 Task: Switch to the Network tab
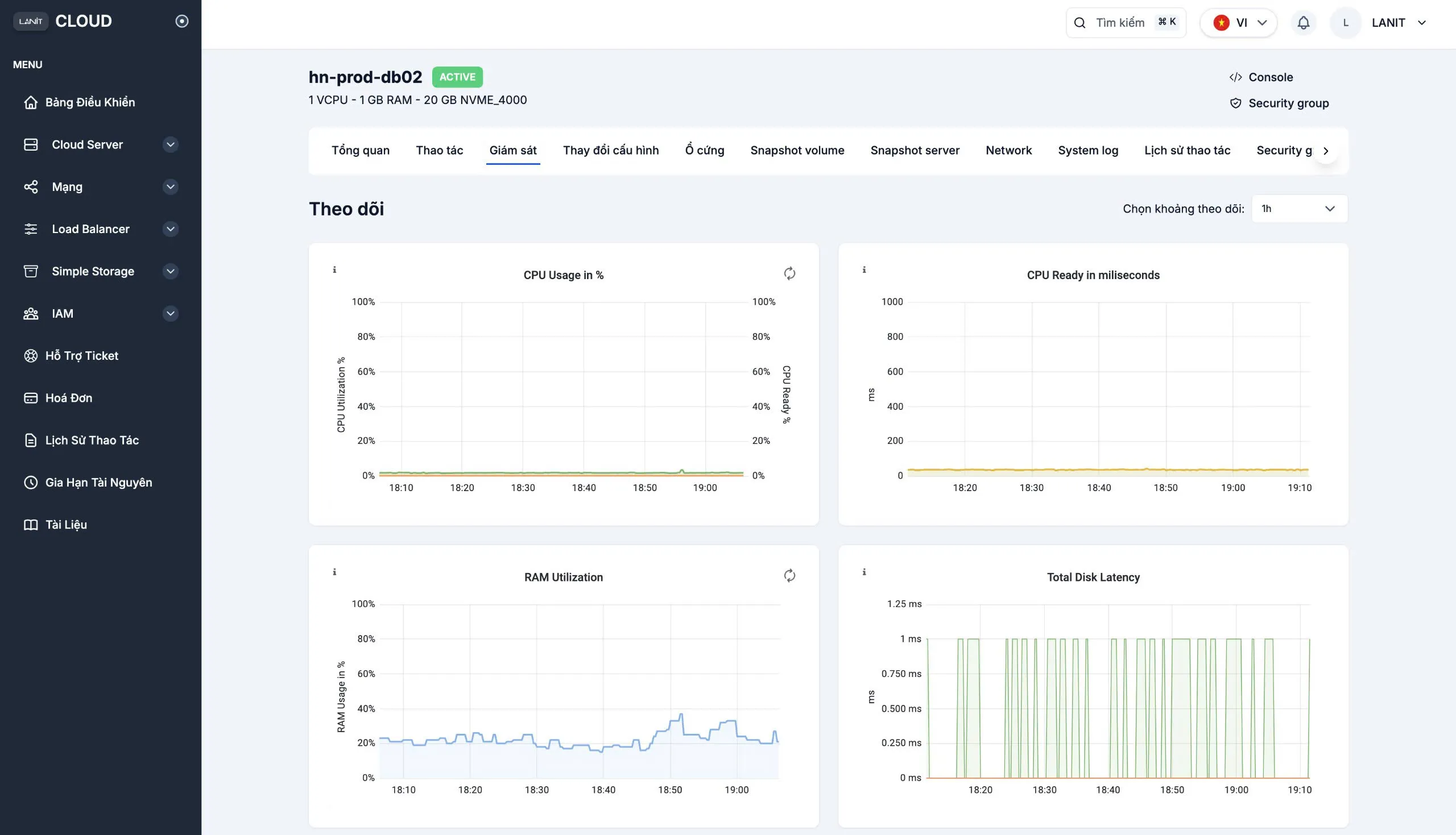[1008, 150]
